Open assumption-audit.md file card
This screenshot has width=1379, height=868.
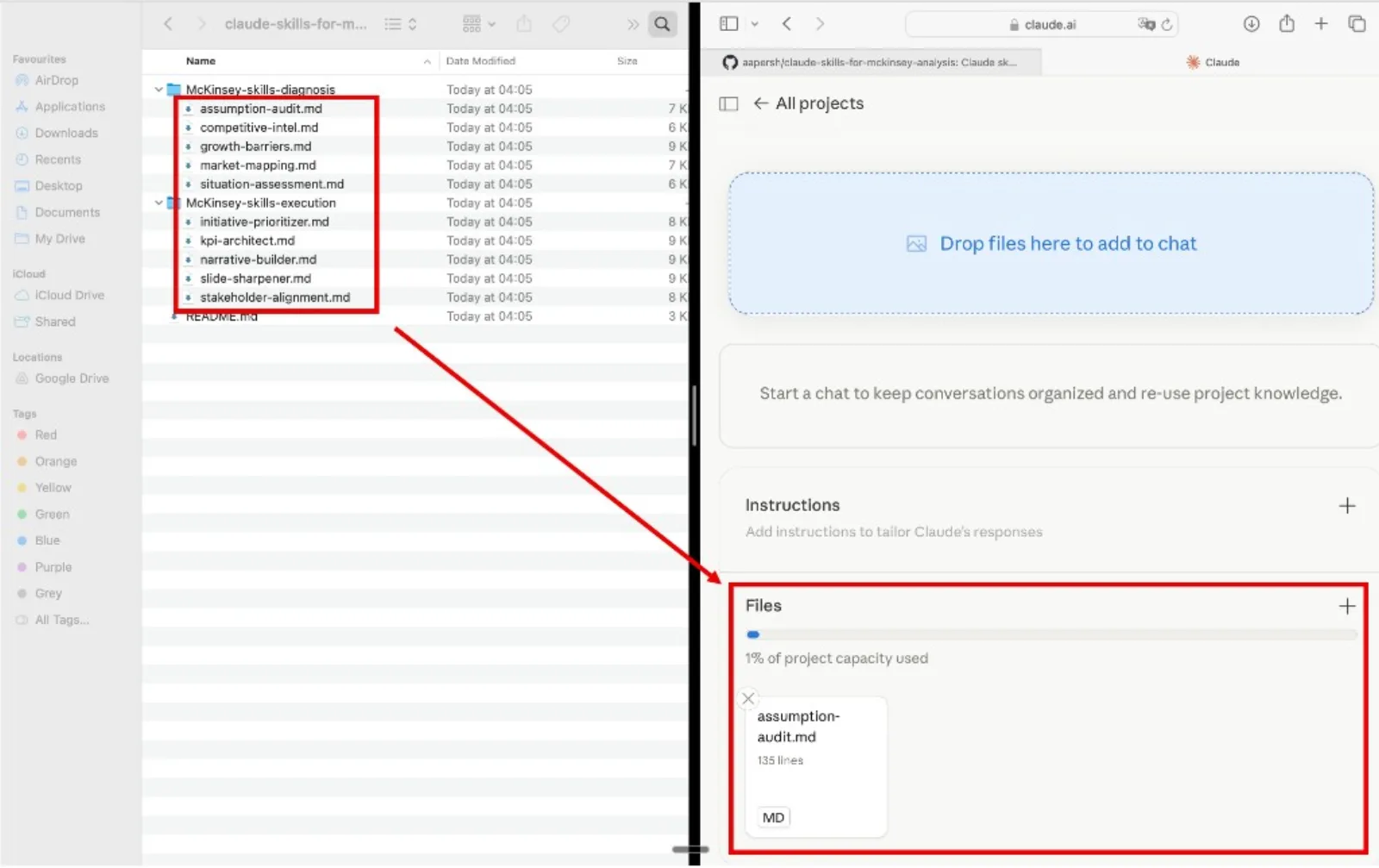[815, 767]
